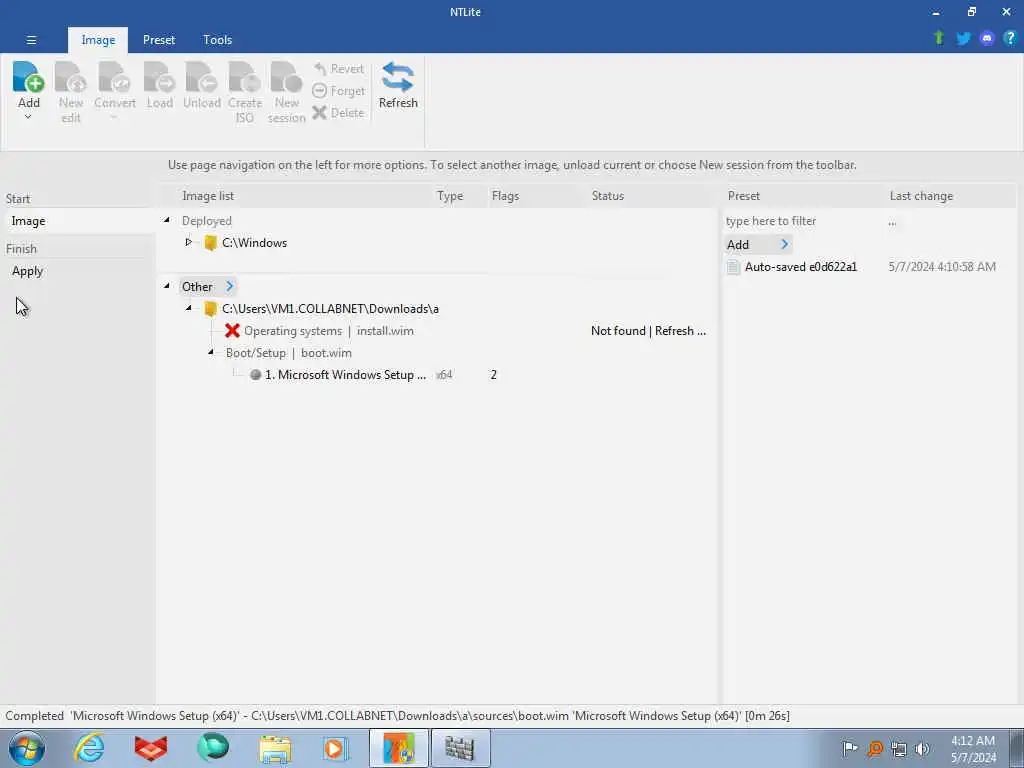Viewport: 1024px width, 768px height.
Task: Click the volume speaker tray icon
Action: pos(922,749)
